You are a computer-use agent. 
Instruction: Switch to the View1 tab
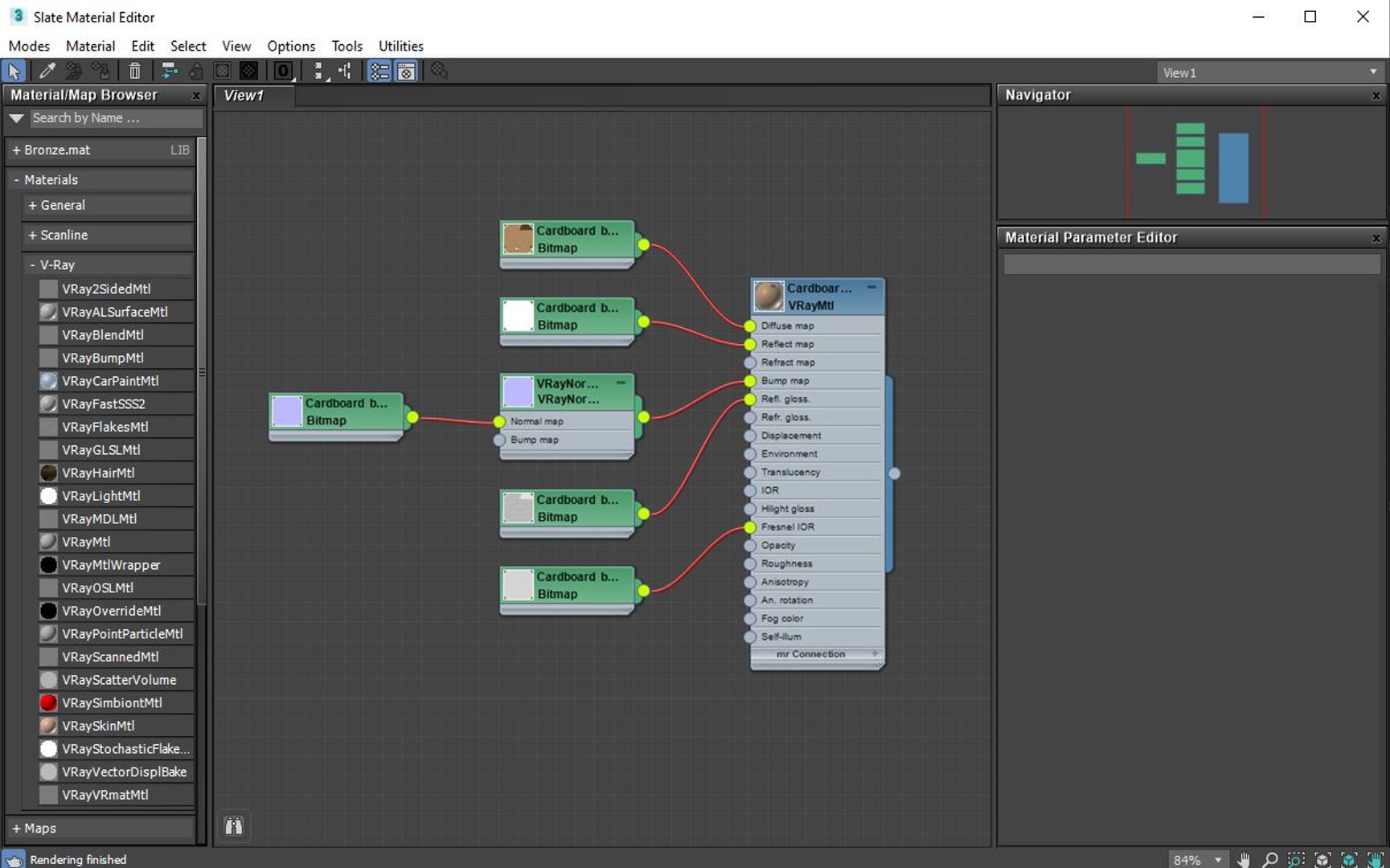pos(254,96)
